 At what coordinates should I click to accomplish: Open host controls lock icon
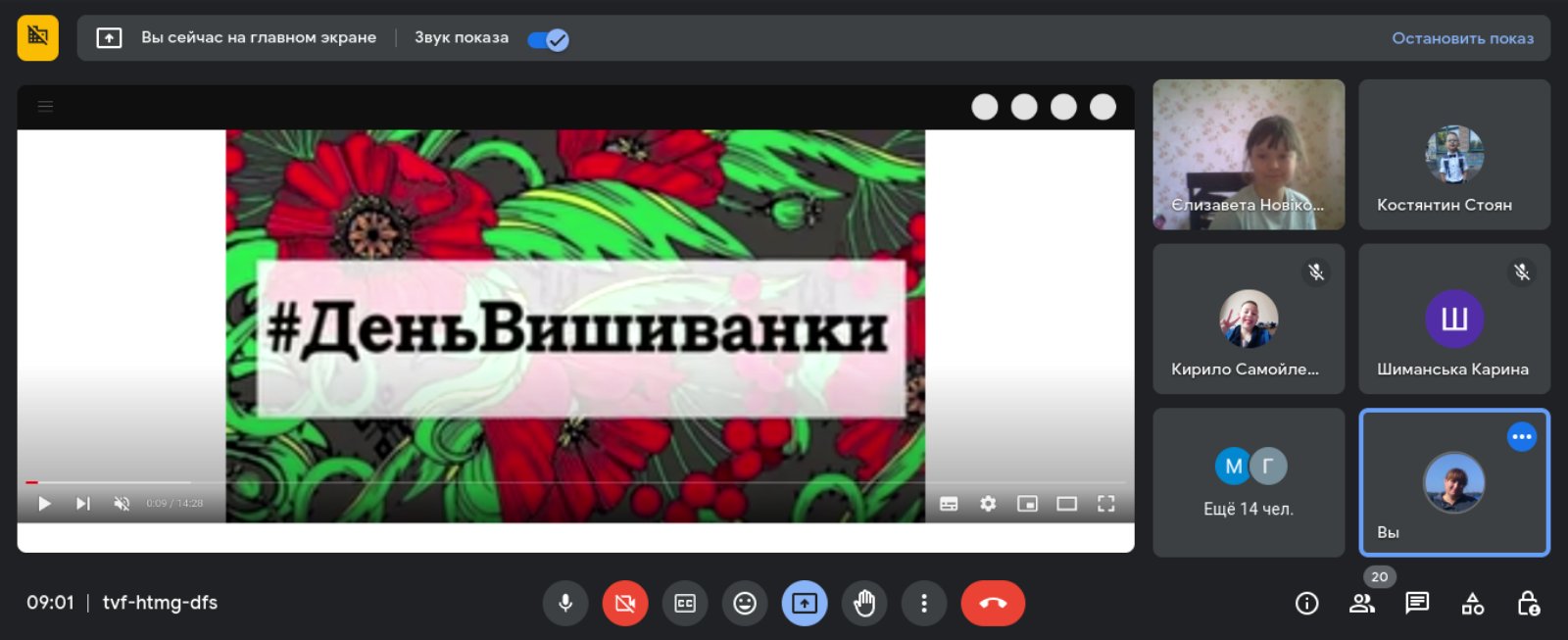(1528, 604)
